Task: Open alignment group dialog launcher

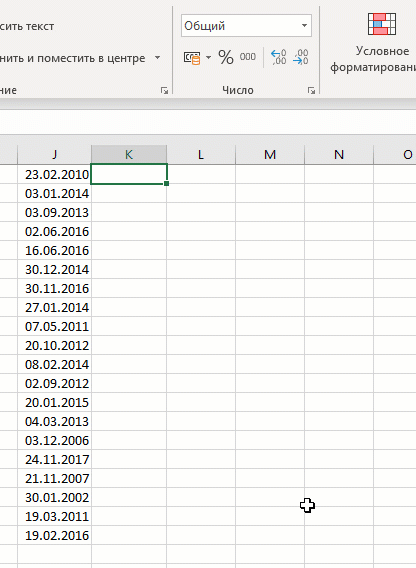Action: click(x=165, y=91)
